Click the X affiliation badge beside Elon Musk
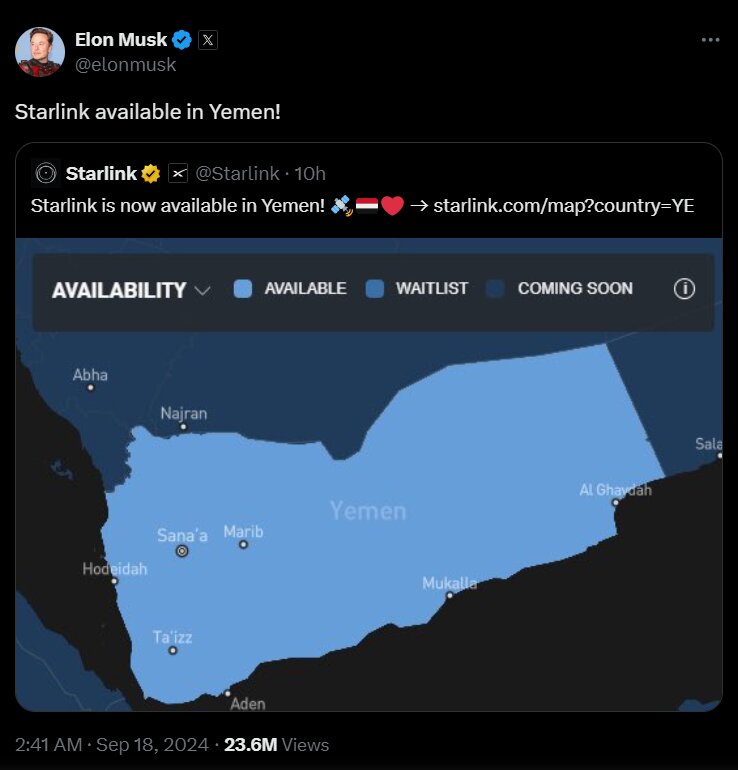 point(207,40)
